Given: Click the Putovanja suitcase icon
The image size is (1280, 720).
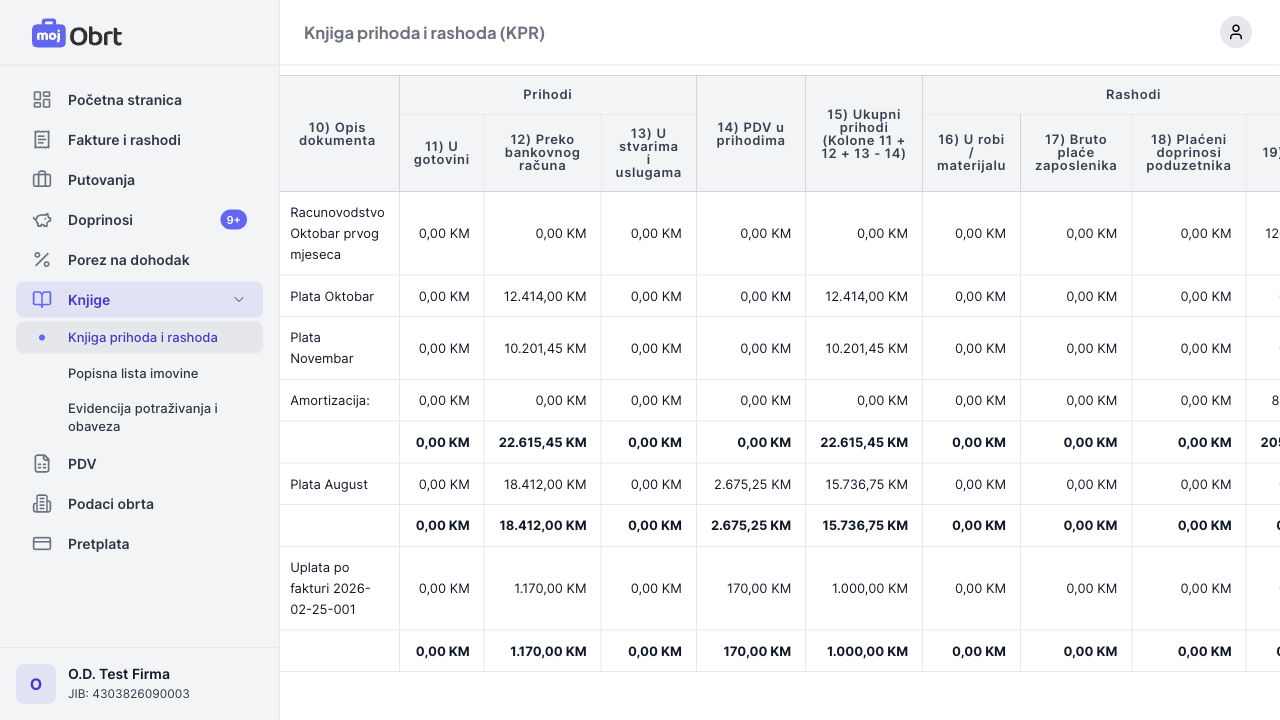Looking at the screenshot, I should click(x=42, y=180).
